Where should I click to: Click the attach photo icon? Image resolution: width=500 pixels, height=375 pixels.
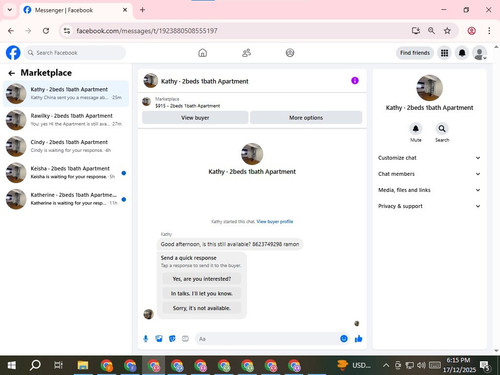coord(159,339)
